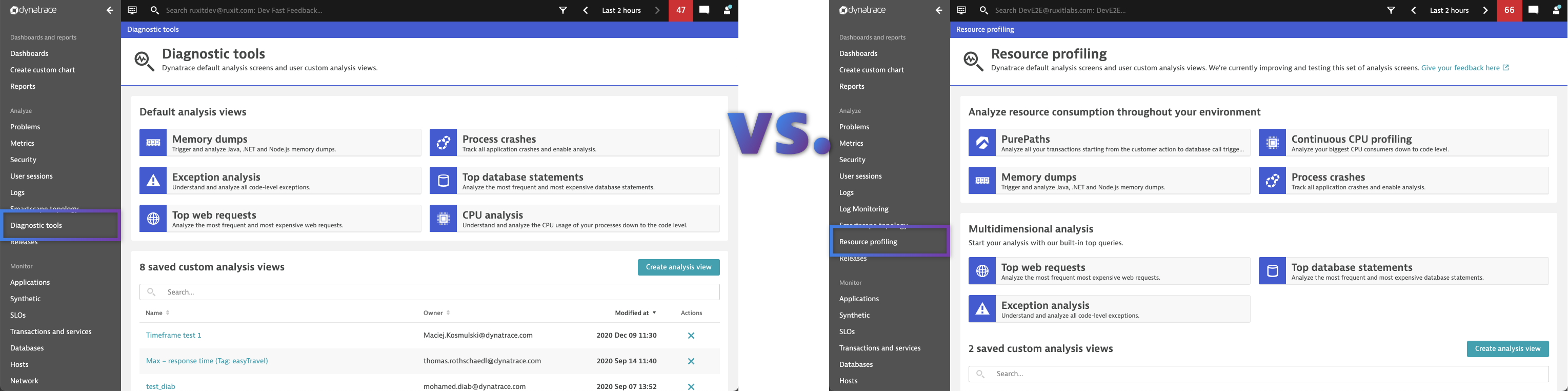The image size is (1568, 391).
Task: Open problems counter 47 in left window
Action: [x=680, y=10]
